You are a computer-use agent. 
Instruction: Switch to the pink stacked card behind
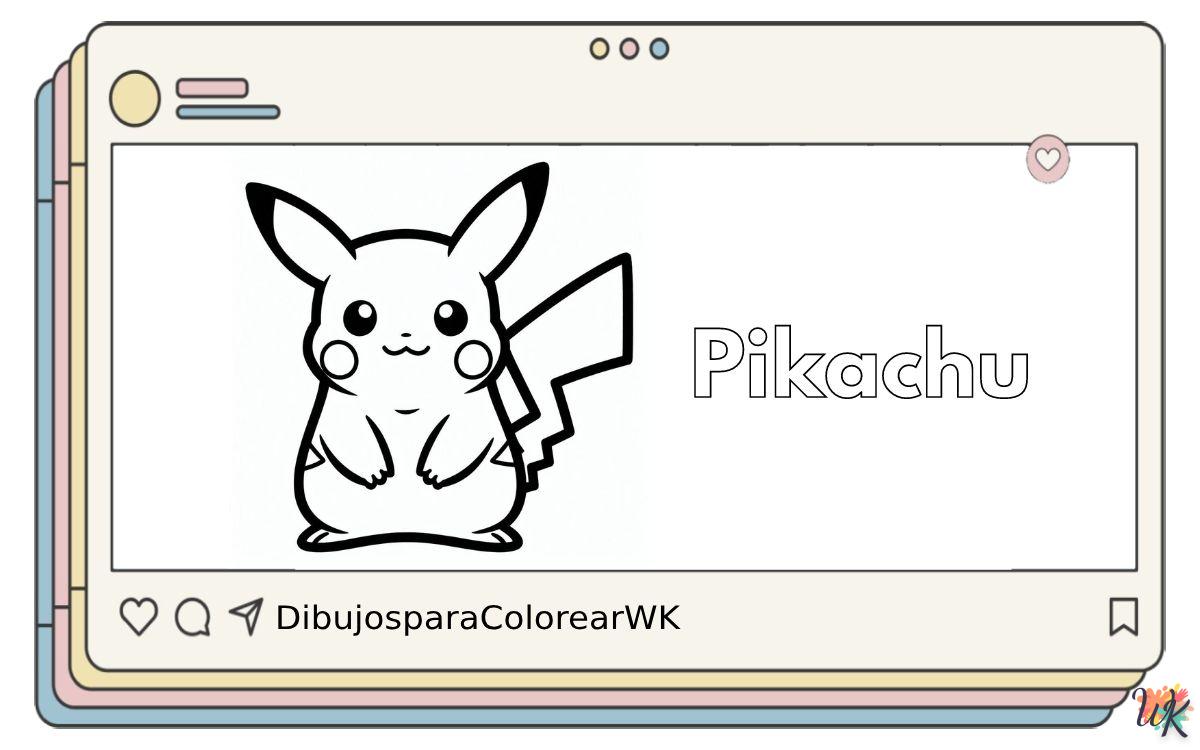point(62,400)
